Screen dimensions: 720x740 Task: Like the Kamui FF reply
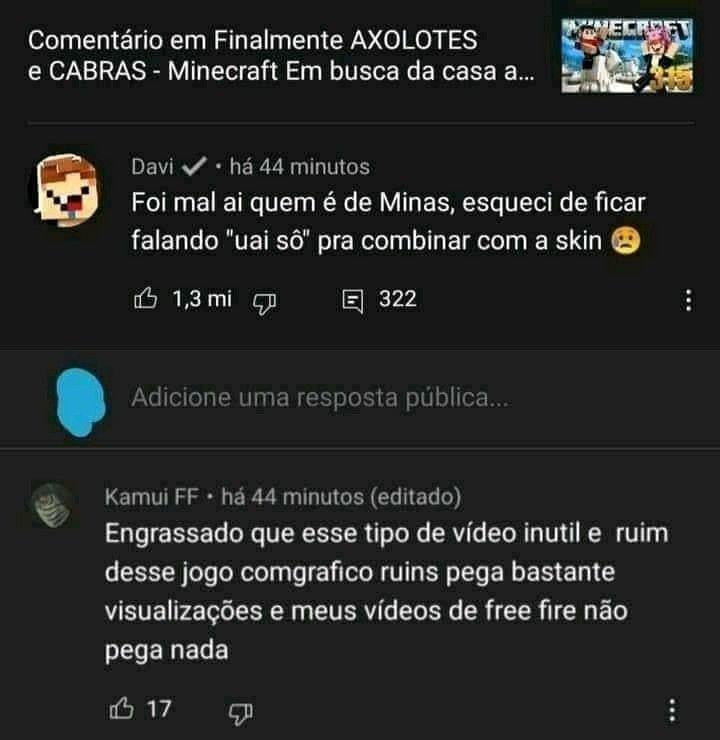tap(121, 708)
